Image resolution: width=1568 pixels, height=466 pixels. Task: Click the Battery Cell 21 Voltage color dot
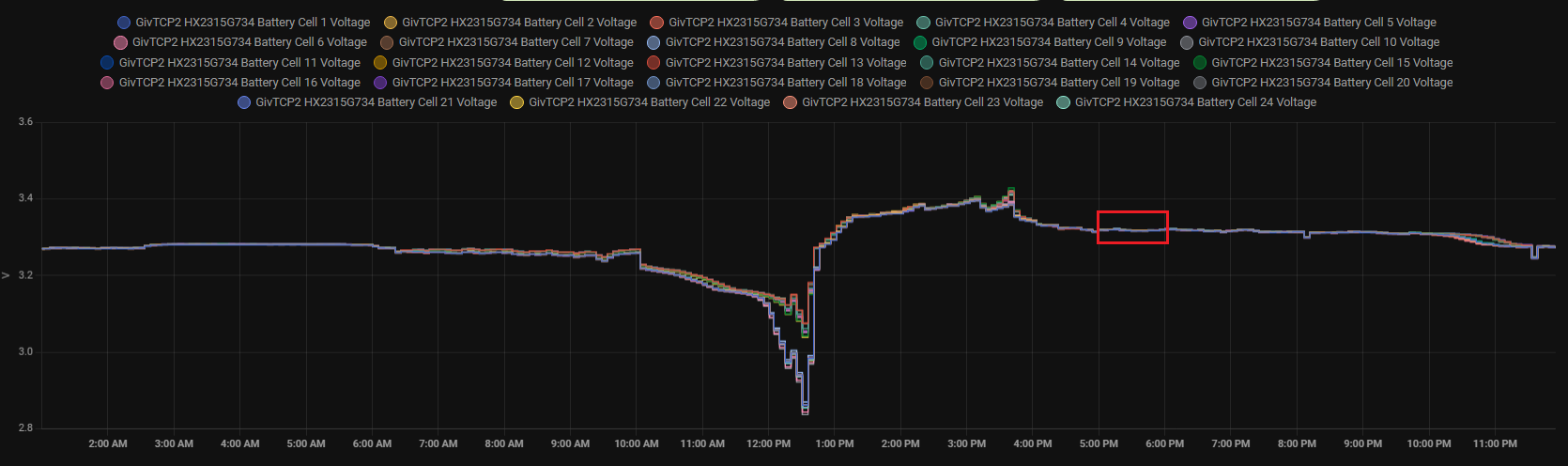pos(244,102)
